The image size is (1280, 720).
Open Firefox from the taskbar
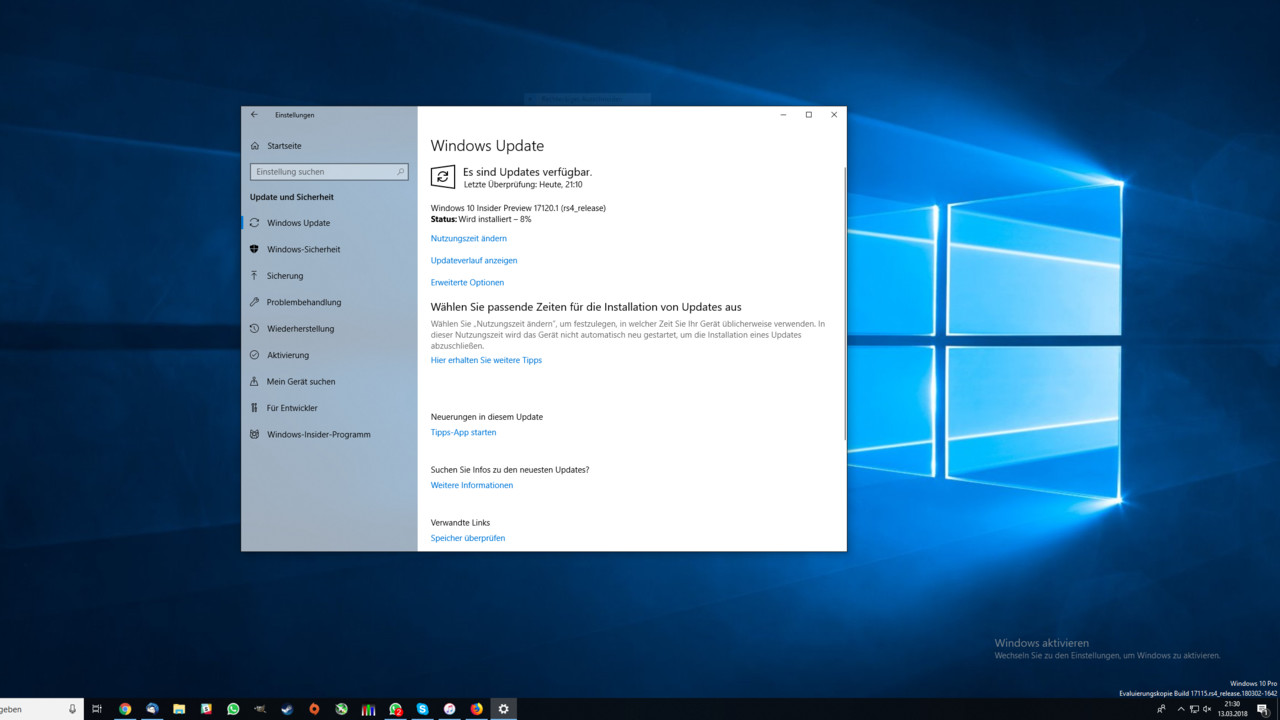point(476,709)
